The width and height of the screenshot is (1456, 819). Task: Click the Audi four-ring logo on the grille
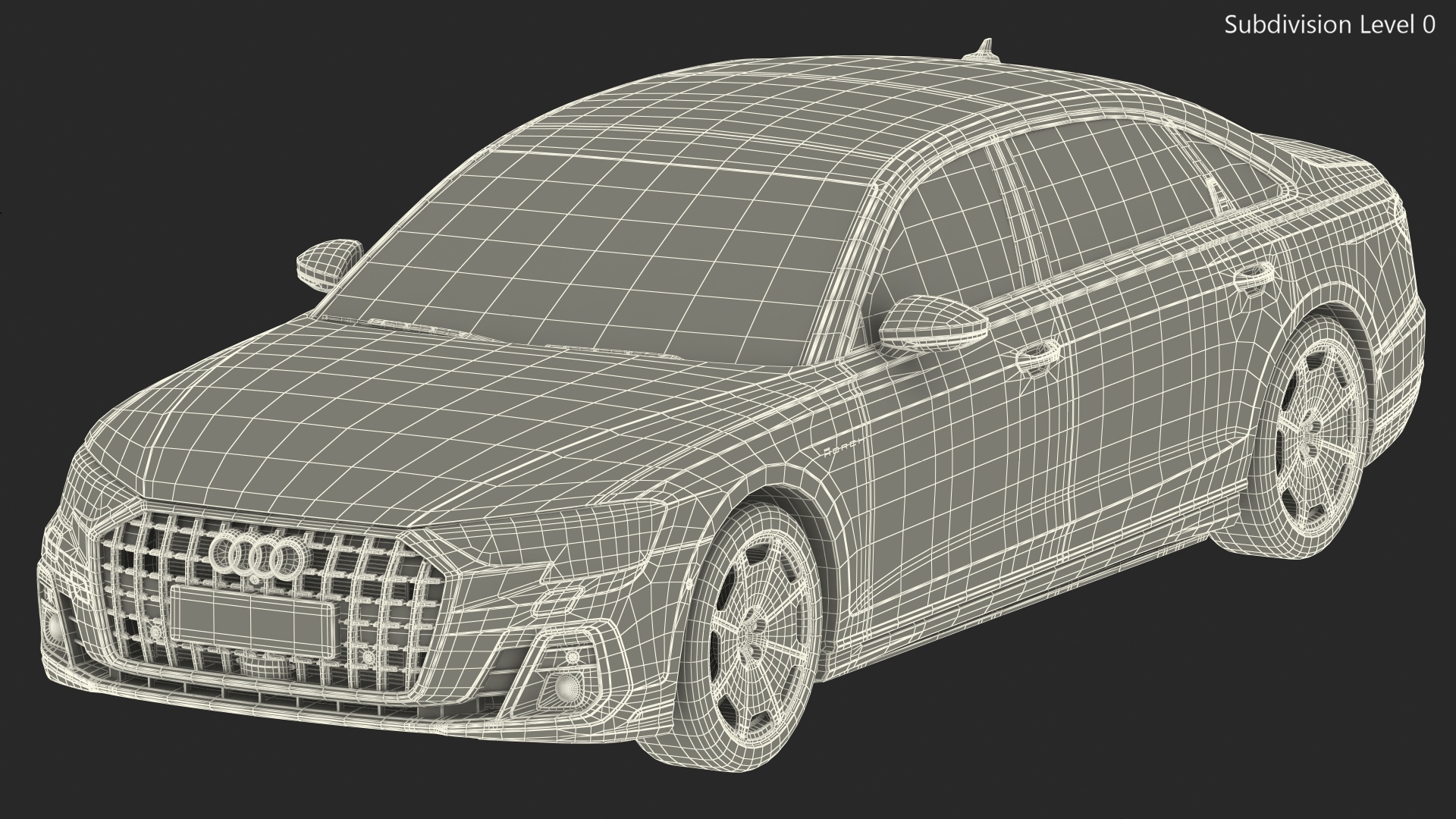pos(261,557)
